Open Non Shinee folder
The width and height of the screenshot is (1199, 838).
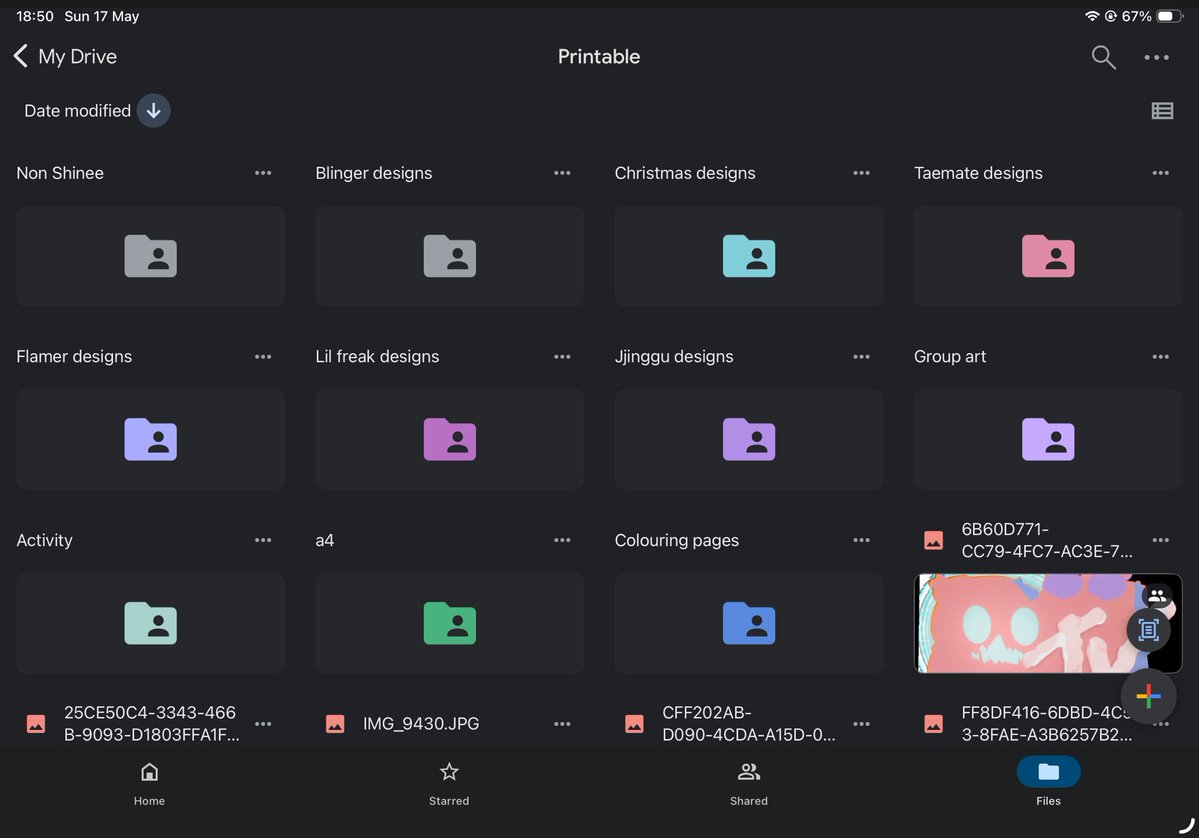151,256
